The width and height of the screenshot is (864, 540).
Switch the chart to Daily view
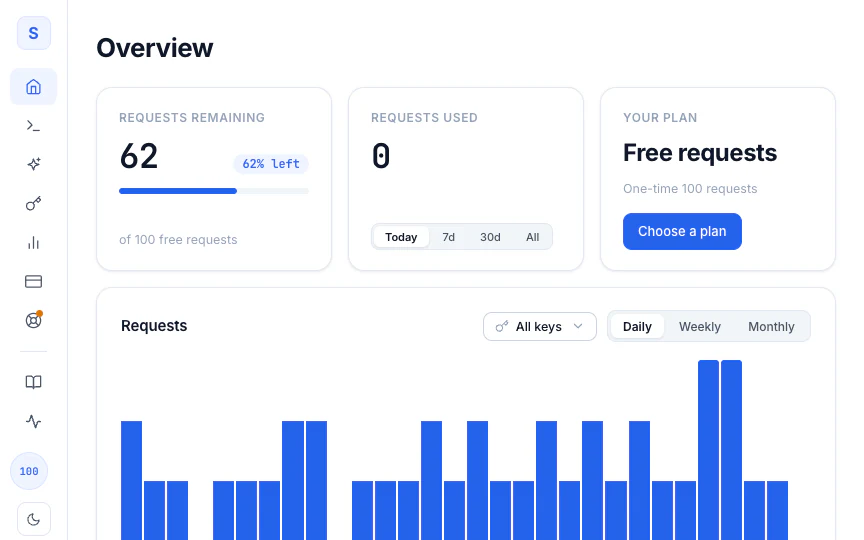tap(637, 327)
